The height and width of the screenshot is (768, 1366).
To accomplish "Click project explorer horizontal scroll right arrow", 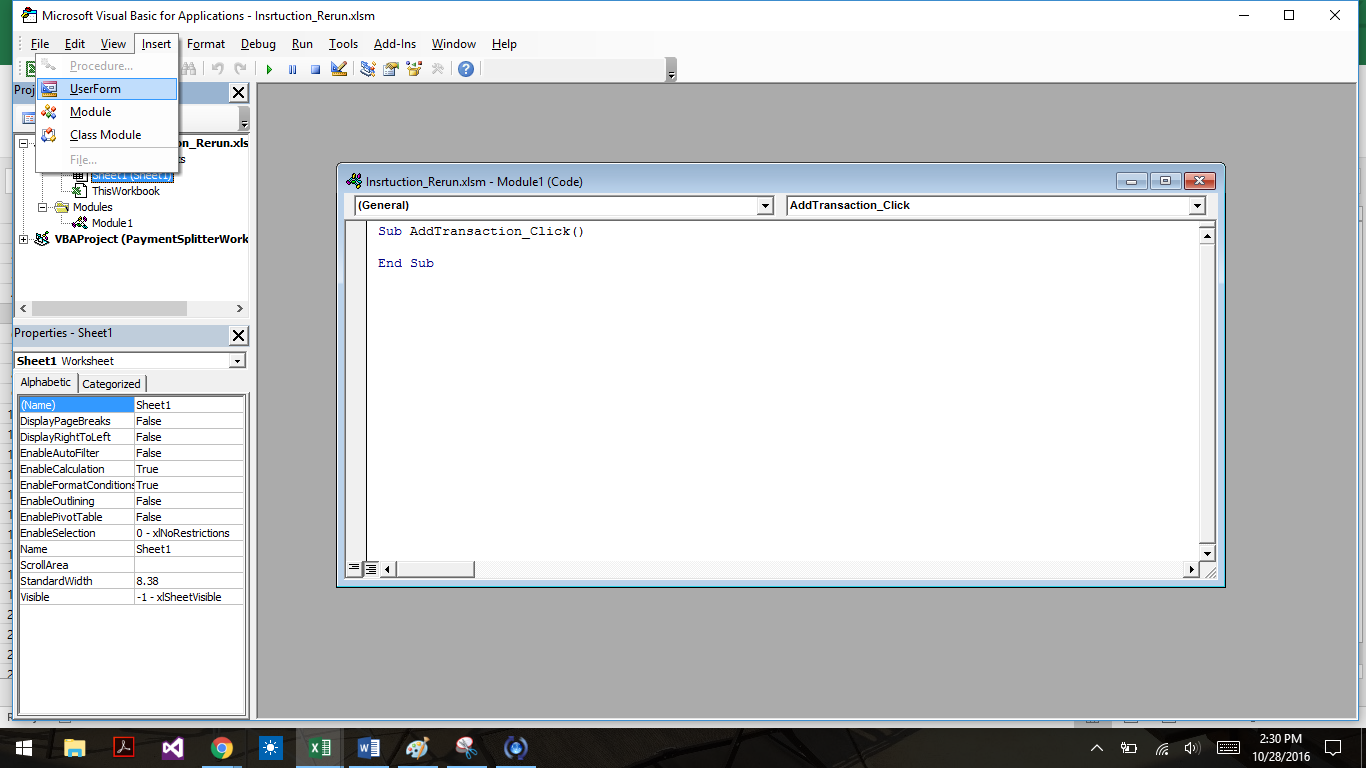I will [x=239, y=309].
